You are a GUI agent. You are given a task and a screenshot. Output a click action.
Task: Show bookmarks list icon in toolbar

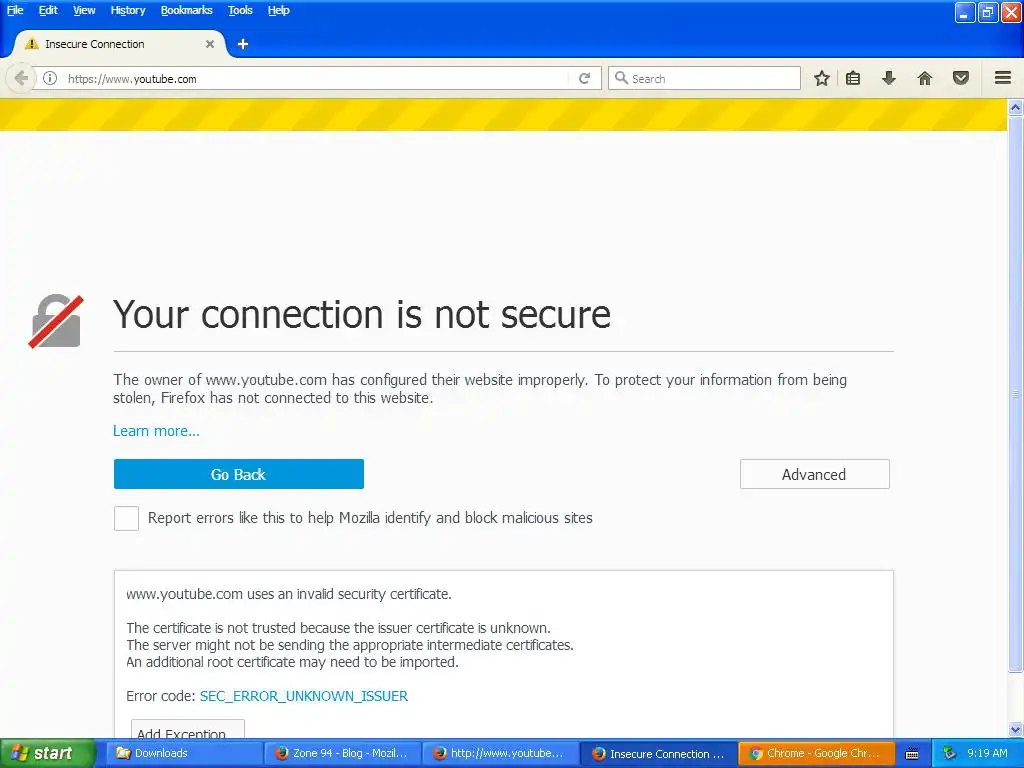click(x=853, y=78)
